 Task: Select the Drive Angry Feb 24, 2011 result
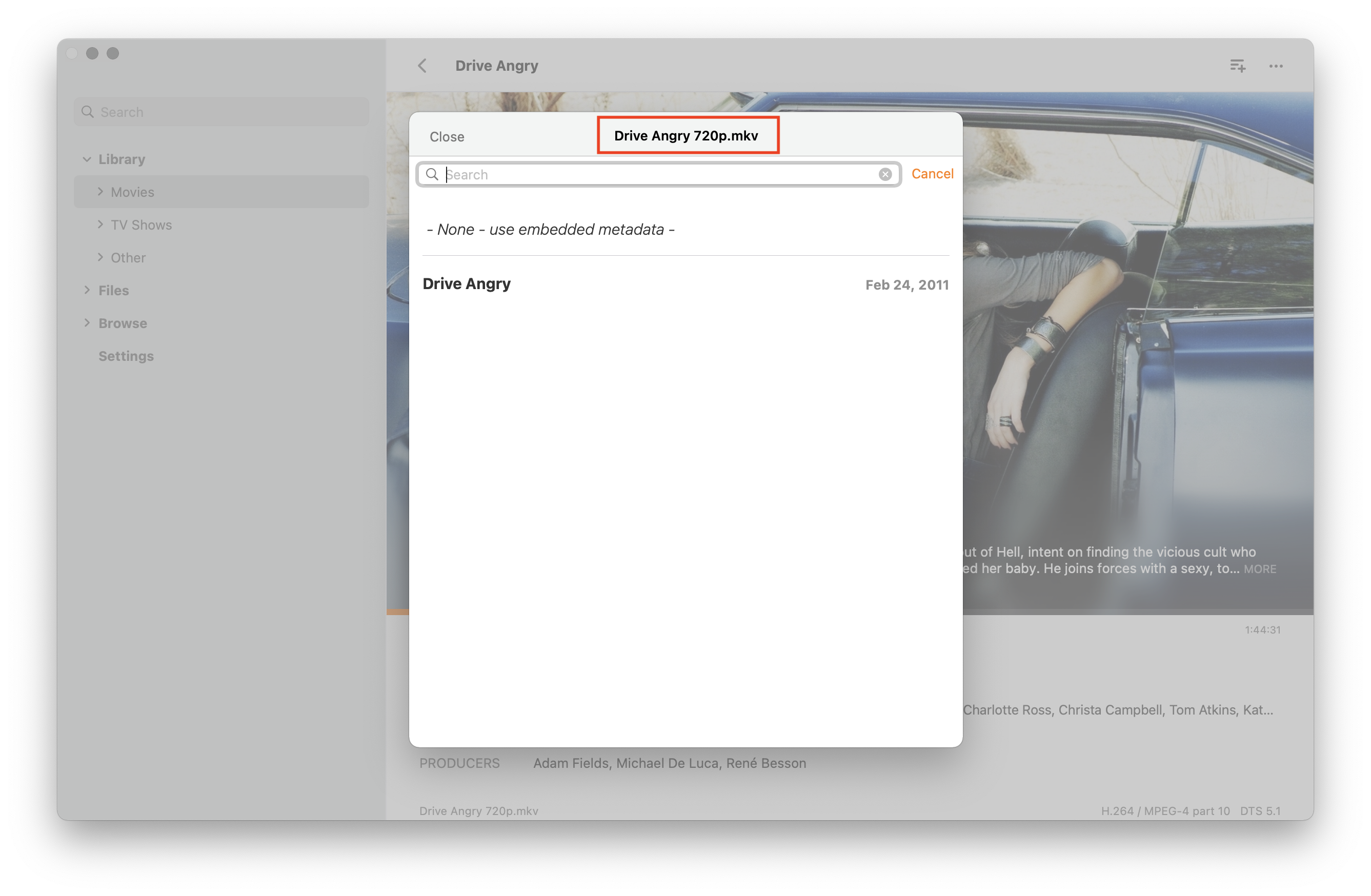click(685, 284)
